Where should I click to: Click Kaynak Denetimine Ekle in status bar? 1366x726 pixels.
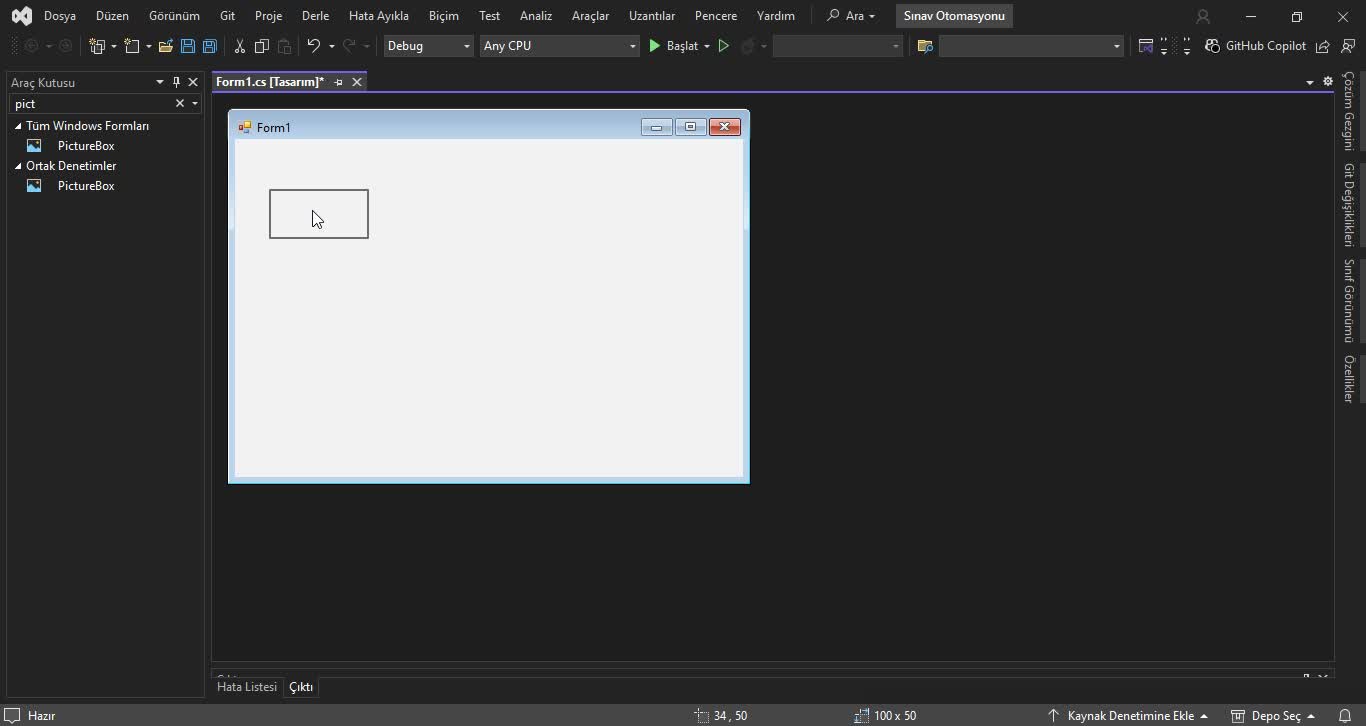click(x=1128, y=716)
